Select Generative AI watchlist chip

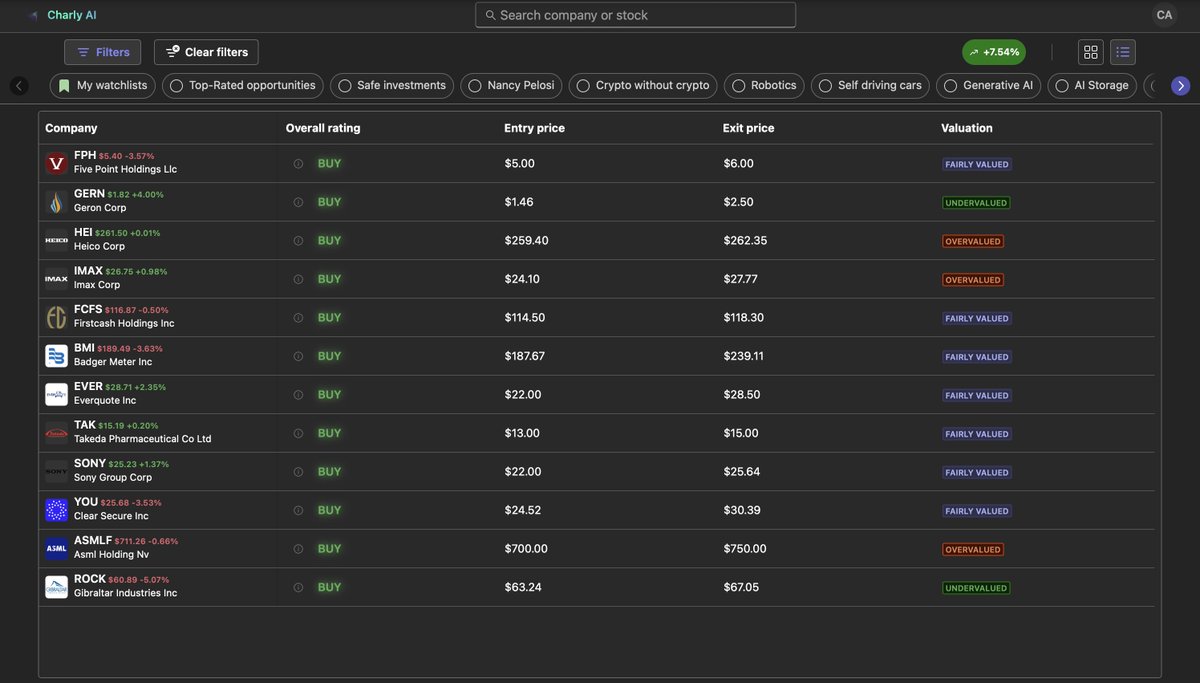pos(989,85)
